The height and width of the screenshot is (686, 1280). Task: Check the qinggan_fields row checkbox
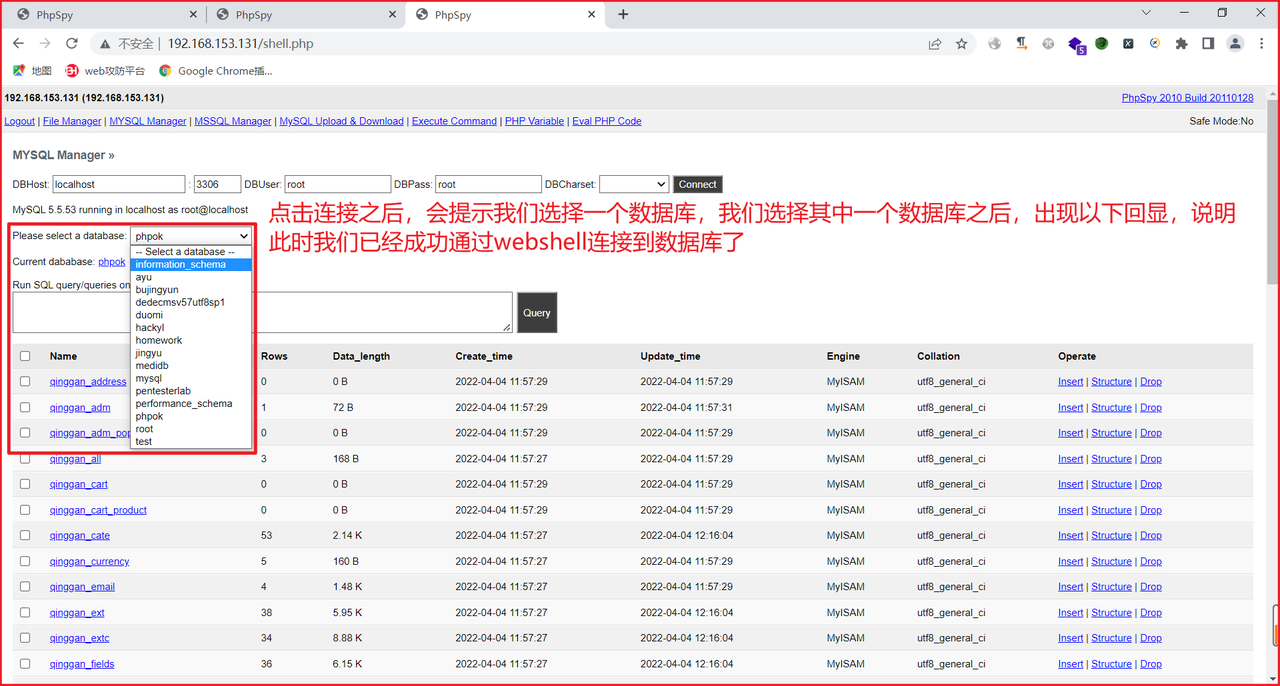(x=26, y=664)
